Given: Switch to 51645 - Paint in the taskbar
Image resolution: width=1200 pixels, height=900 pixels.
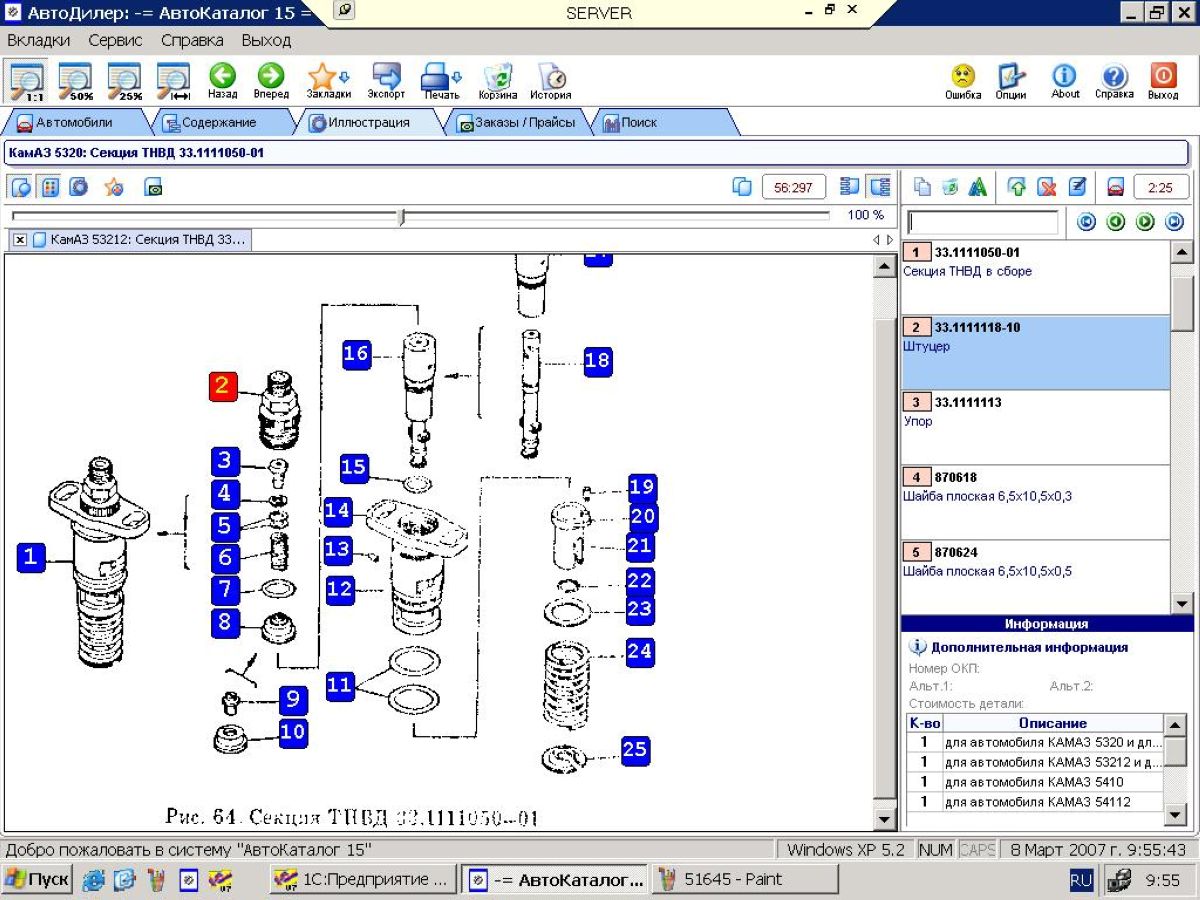Looking at the screenshot, I should click(x=744, y=880).
